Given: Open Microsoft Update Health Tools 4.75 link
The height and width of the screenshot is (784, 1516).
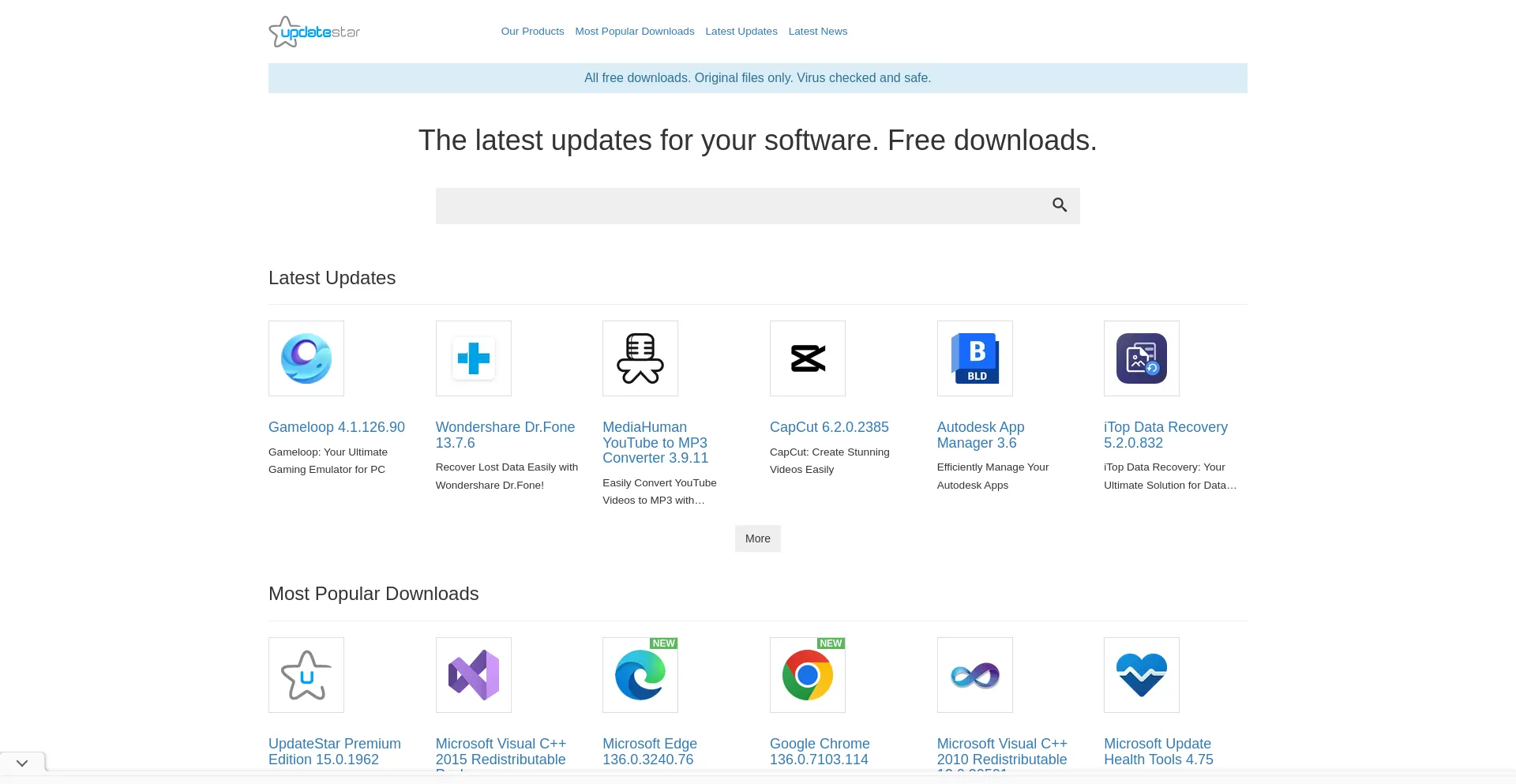Looking at the screenshot, I should tap(1158, 752).
